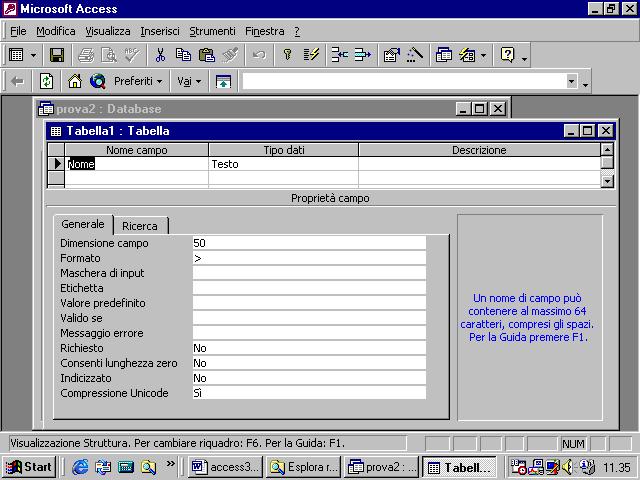The width and height of the screenshot is (640, 480).
Task: Switch to the Ricerca tab
Action: (140, 226)
